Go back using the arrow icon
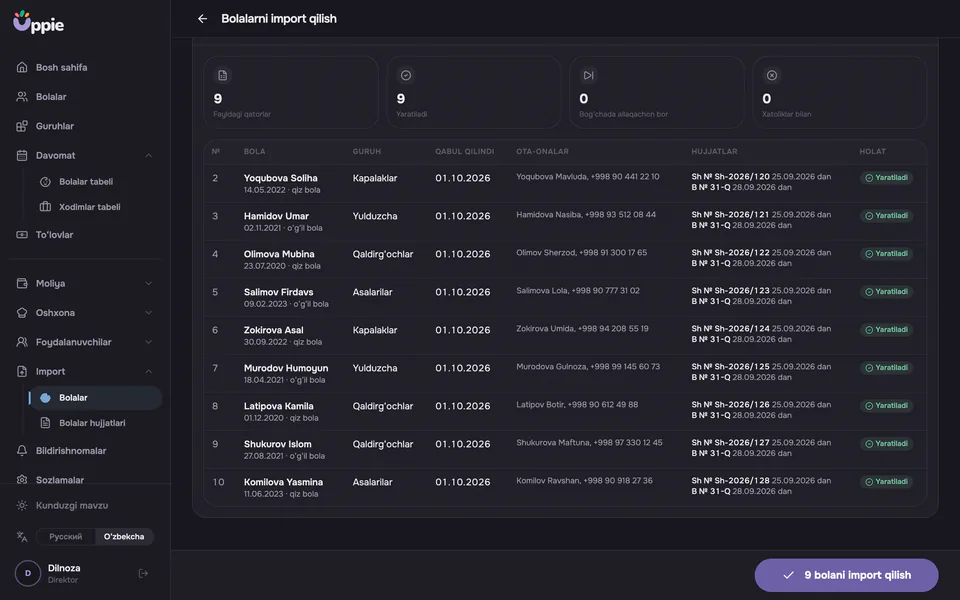This screenshot has width=960, height=600. (203, 19)
